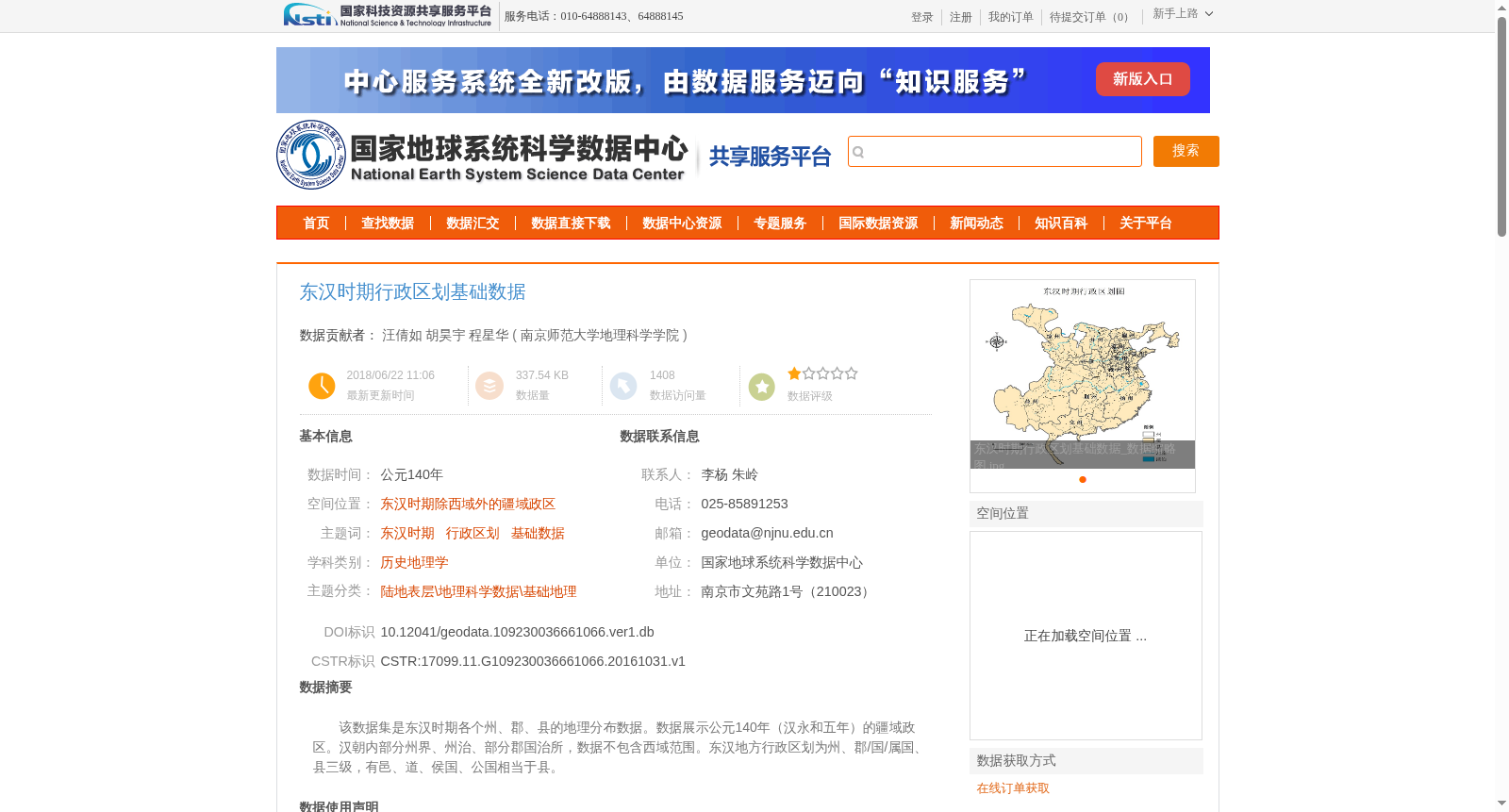The width and height of the screenshot is (1509, 812).
Task: Click the National Earth System Science Data Center logo
Action: 482,155
